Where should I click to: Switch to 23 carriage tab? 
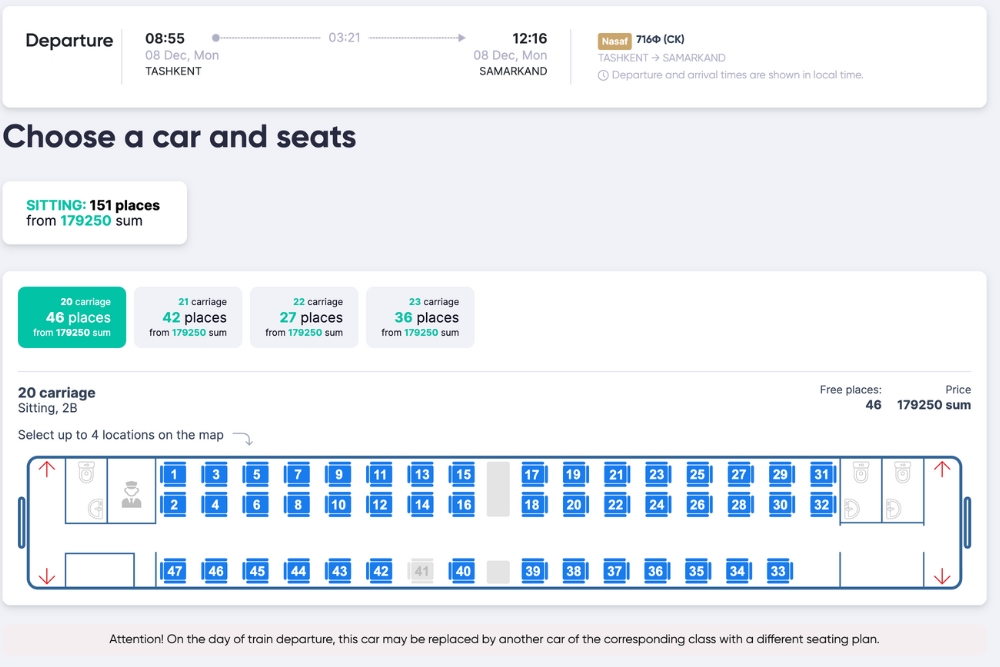coord(420,317)
